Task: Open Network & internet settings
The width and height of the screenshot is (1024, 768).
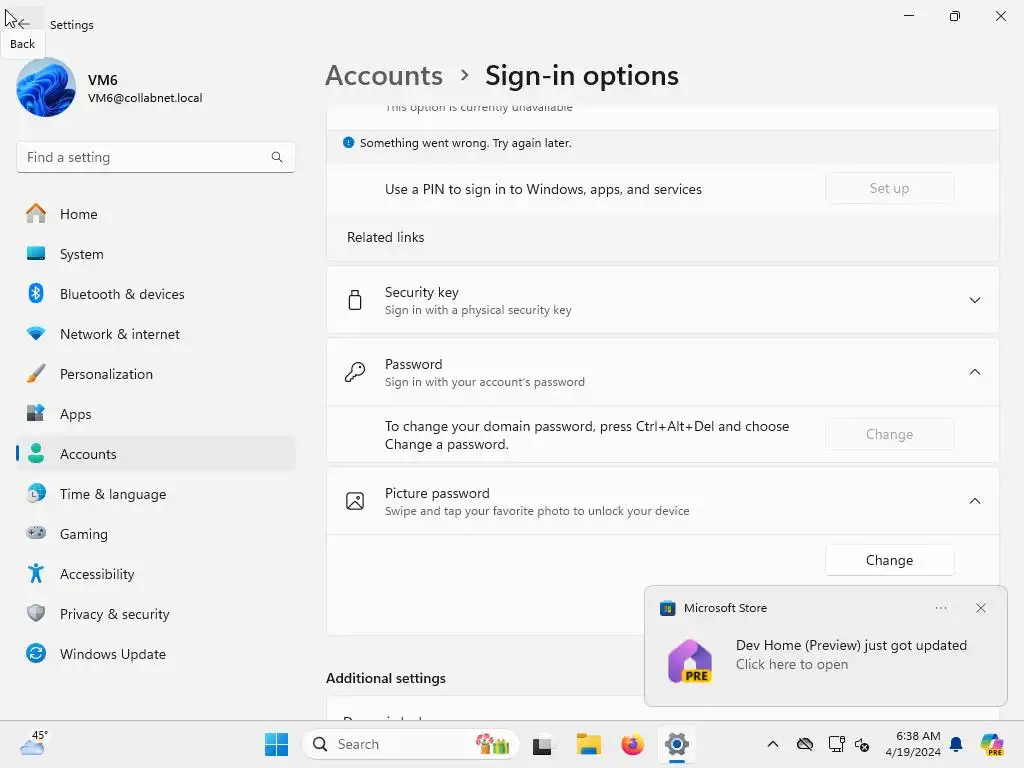Action: [x=155, y=334]
